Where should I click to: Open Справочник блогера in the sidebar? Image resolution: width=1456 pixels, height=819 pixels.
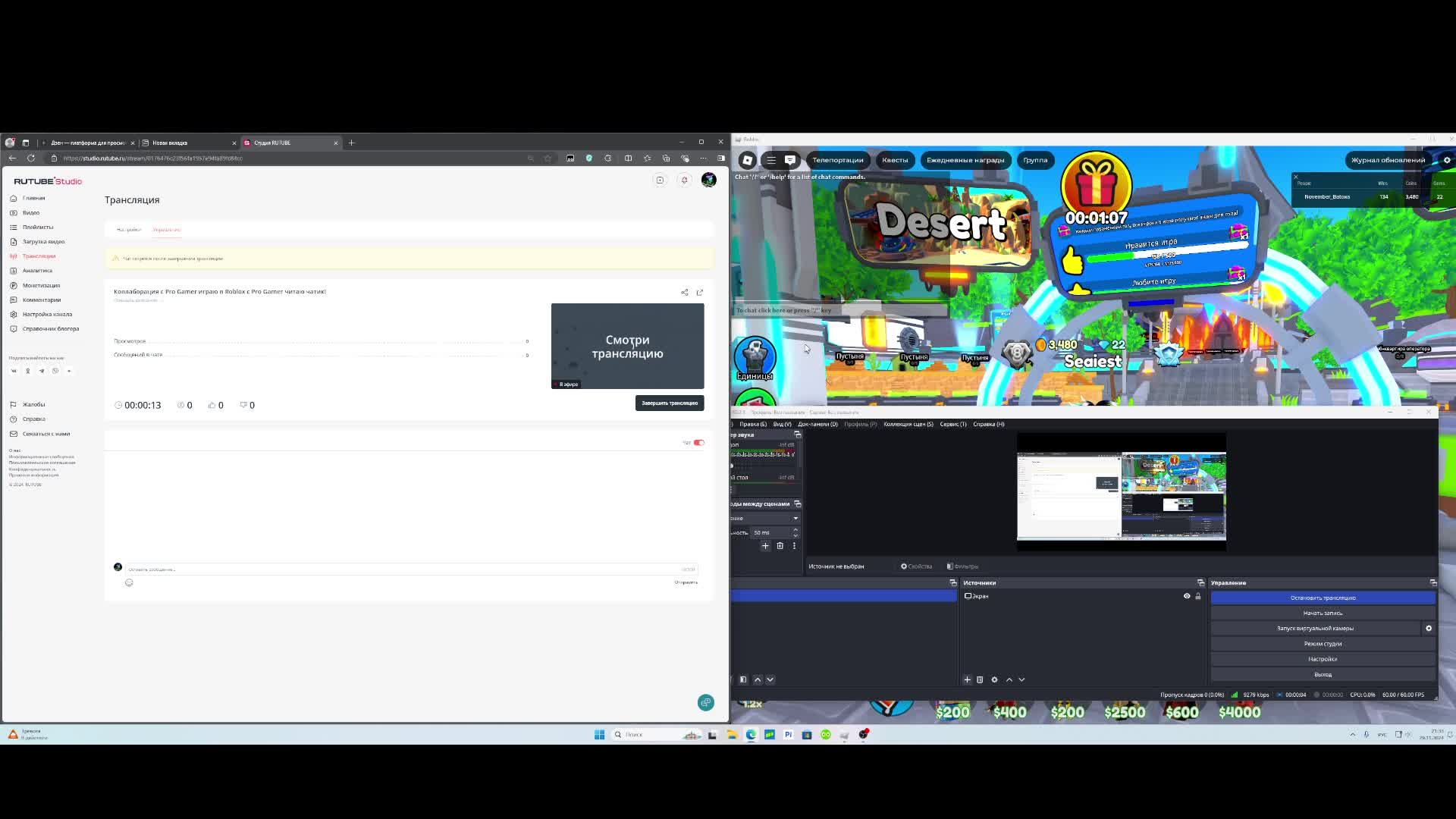coord(51,328)
